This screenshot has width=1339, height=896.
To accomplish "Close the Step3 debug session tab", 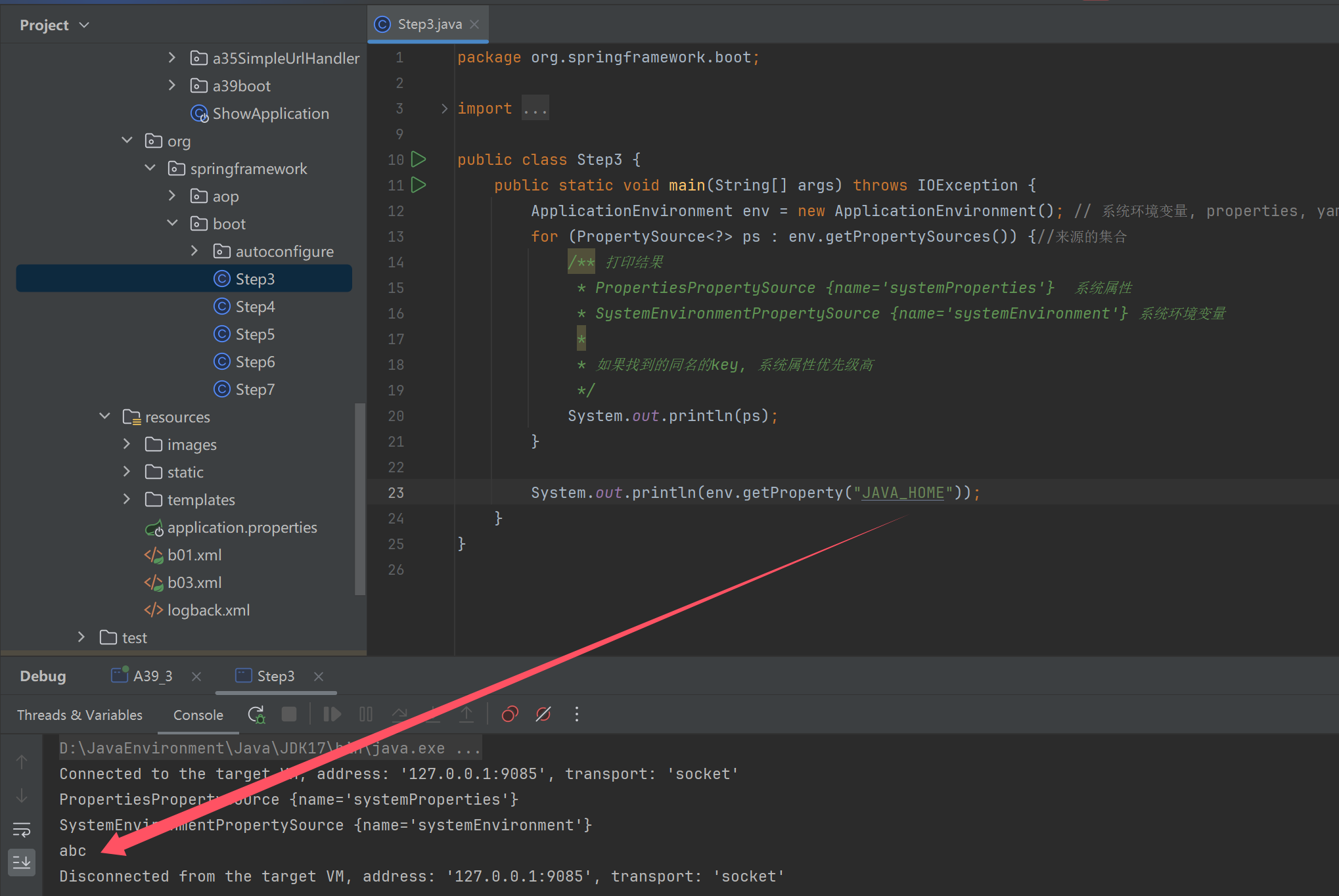I will click(x=319, y=676).
